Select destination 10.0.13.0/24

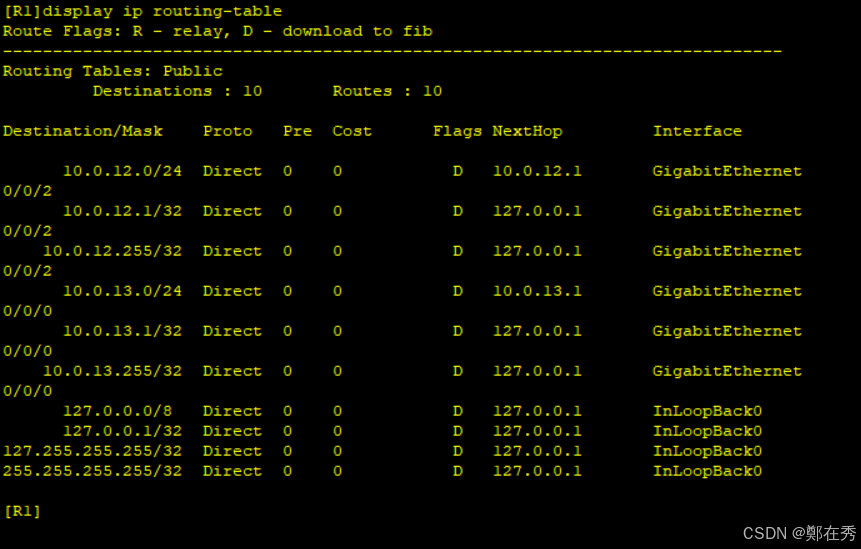click(122, 291)
